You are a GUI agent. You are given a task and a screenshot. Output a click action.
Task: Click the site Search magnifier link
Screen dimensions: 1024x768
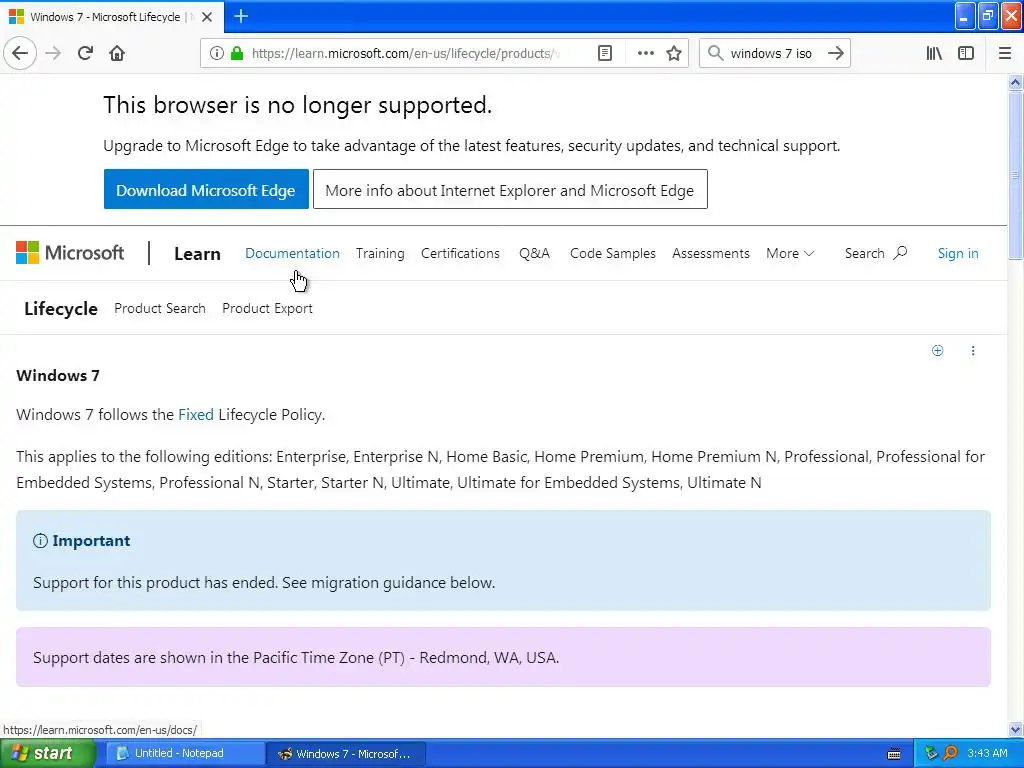pos(876,253)
